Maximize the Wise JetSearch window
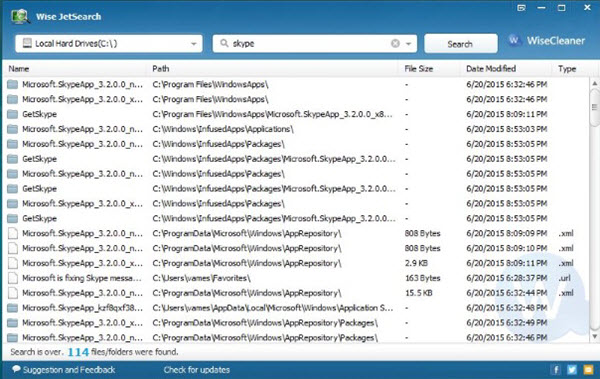 [x=561, y=8]
